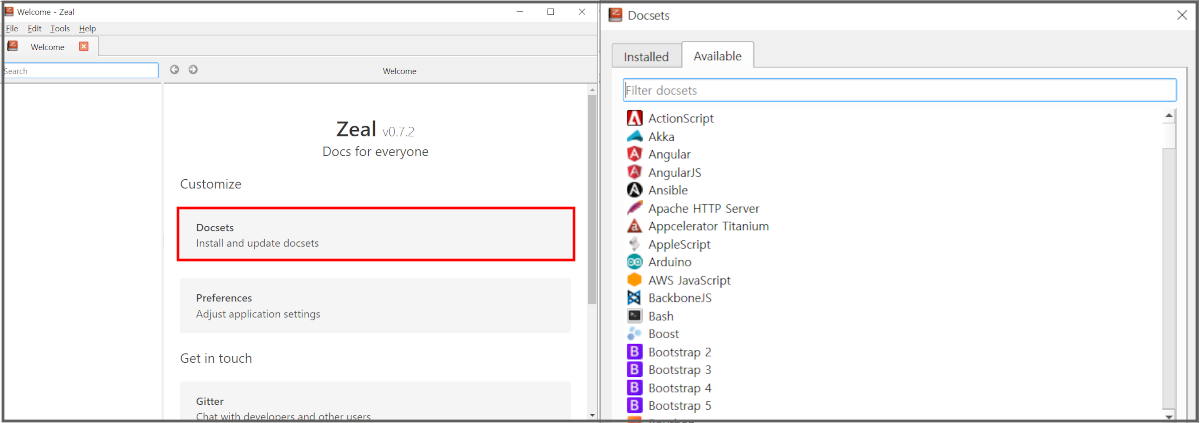1200x423 pixels.
Task: Select the Ansible list entry
Action: 668,190
